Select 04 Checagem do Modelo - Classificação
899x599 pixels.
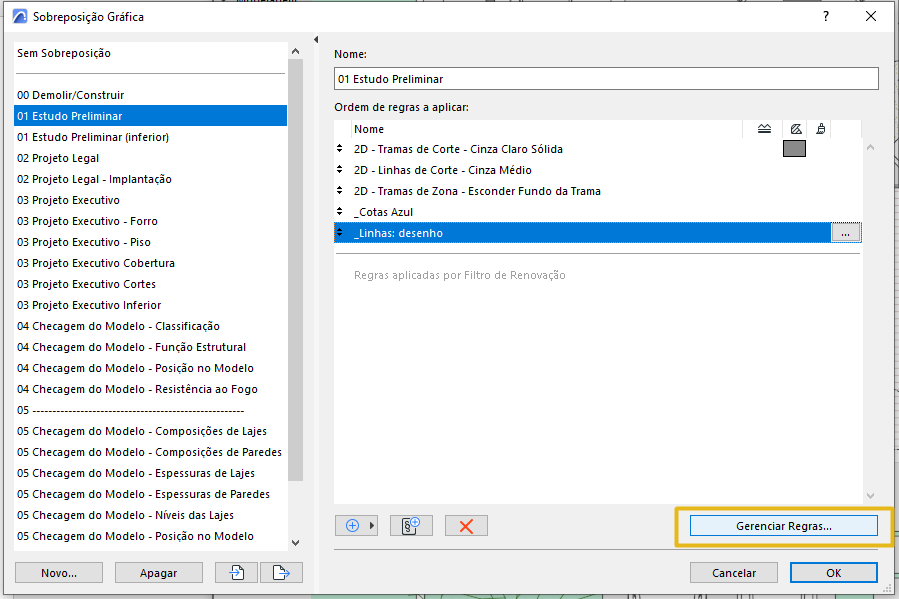150,326
